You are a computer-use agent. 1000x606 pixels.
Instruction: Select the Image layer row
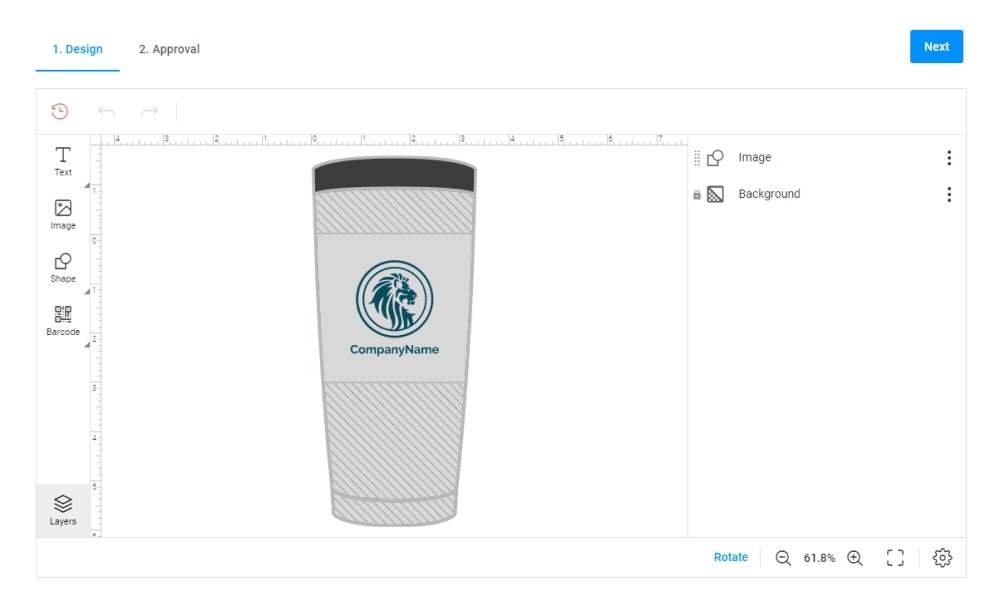[x=827, y=158]
